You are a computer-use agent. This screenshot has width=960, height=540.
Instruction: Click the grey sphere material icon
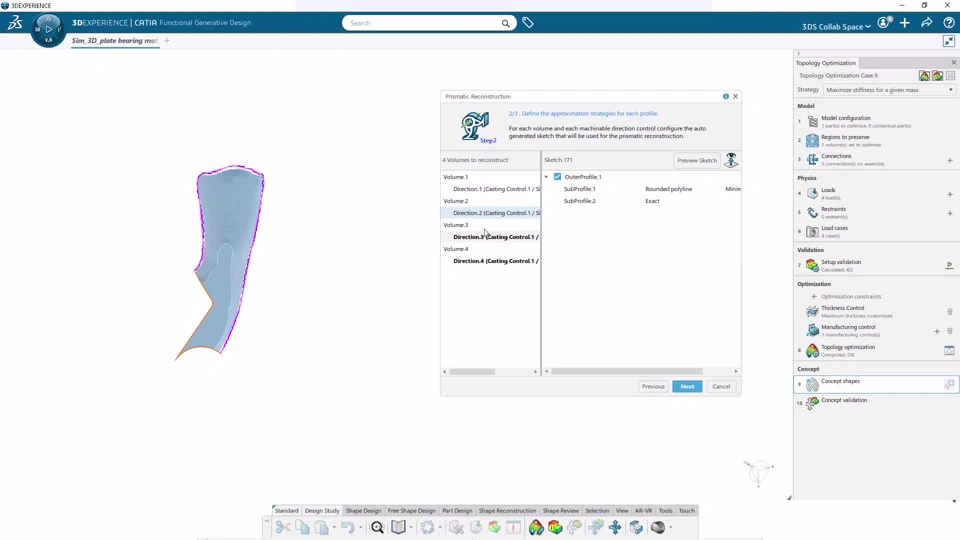click(x=658, y=527)
